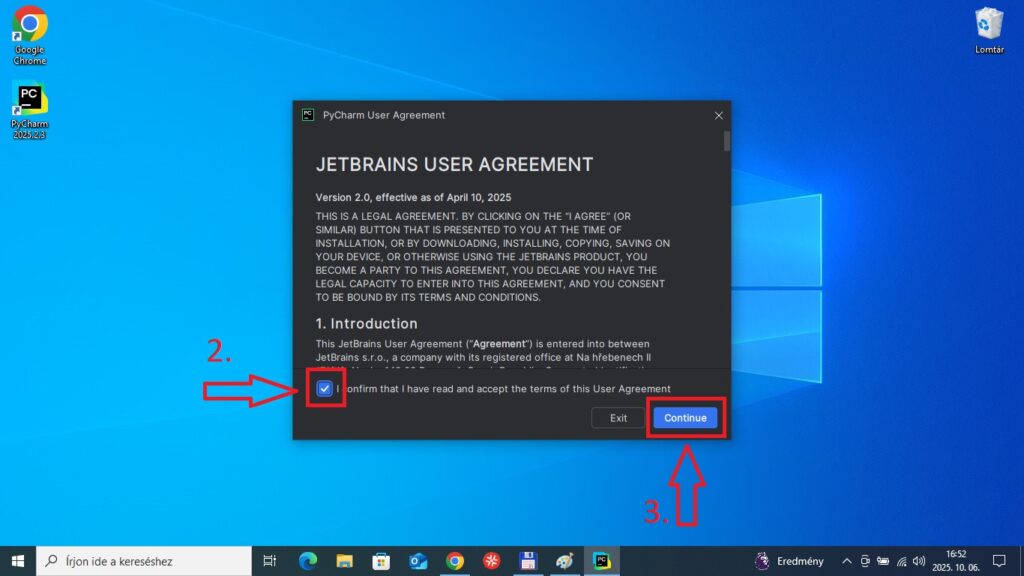1024x576 pixels.
Task: Click the volume speaker tray icon
Action: pos(920,561)
